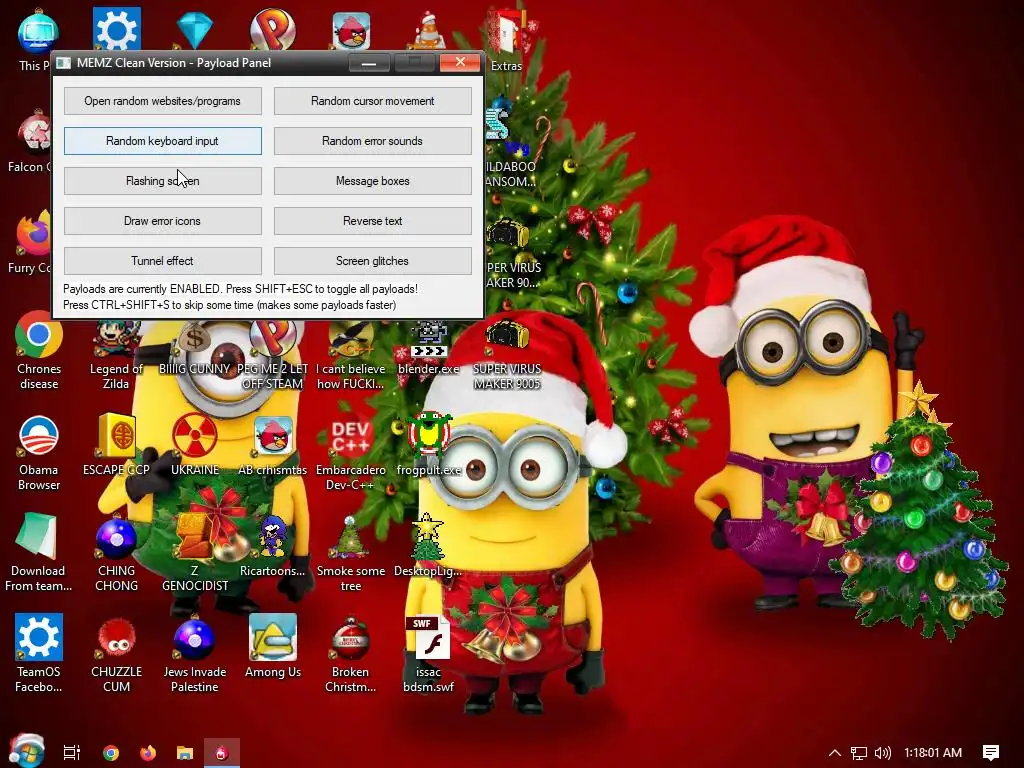
Task: Toggle the Tunnel effect payload
Action: (x=163, y=261)
